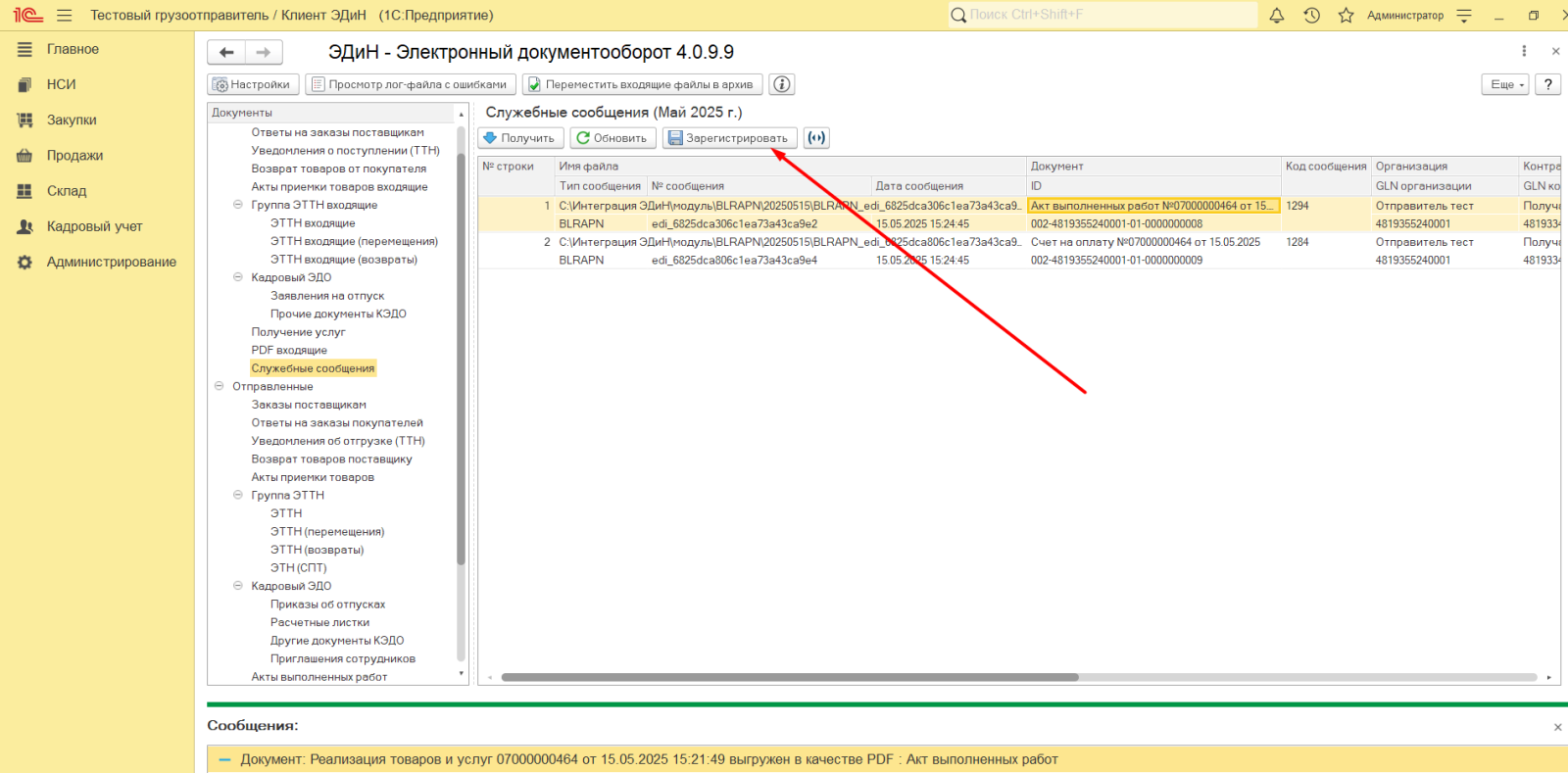
Task: Click message code 1284 cell
Action: (1326, 242)
